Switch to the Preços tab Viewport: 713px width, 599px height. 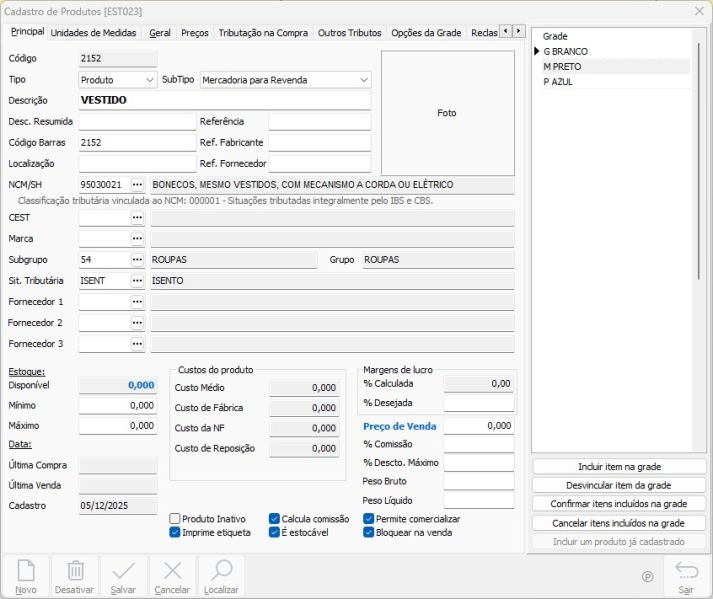(x=195, y=33)
